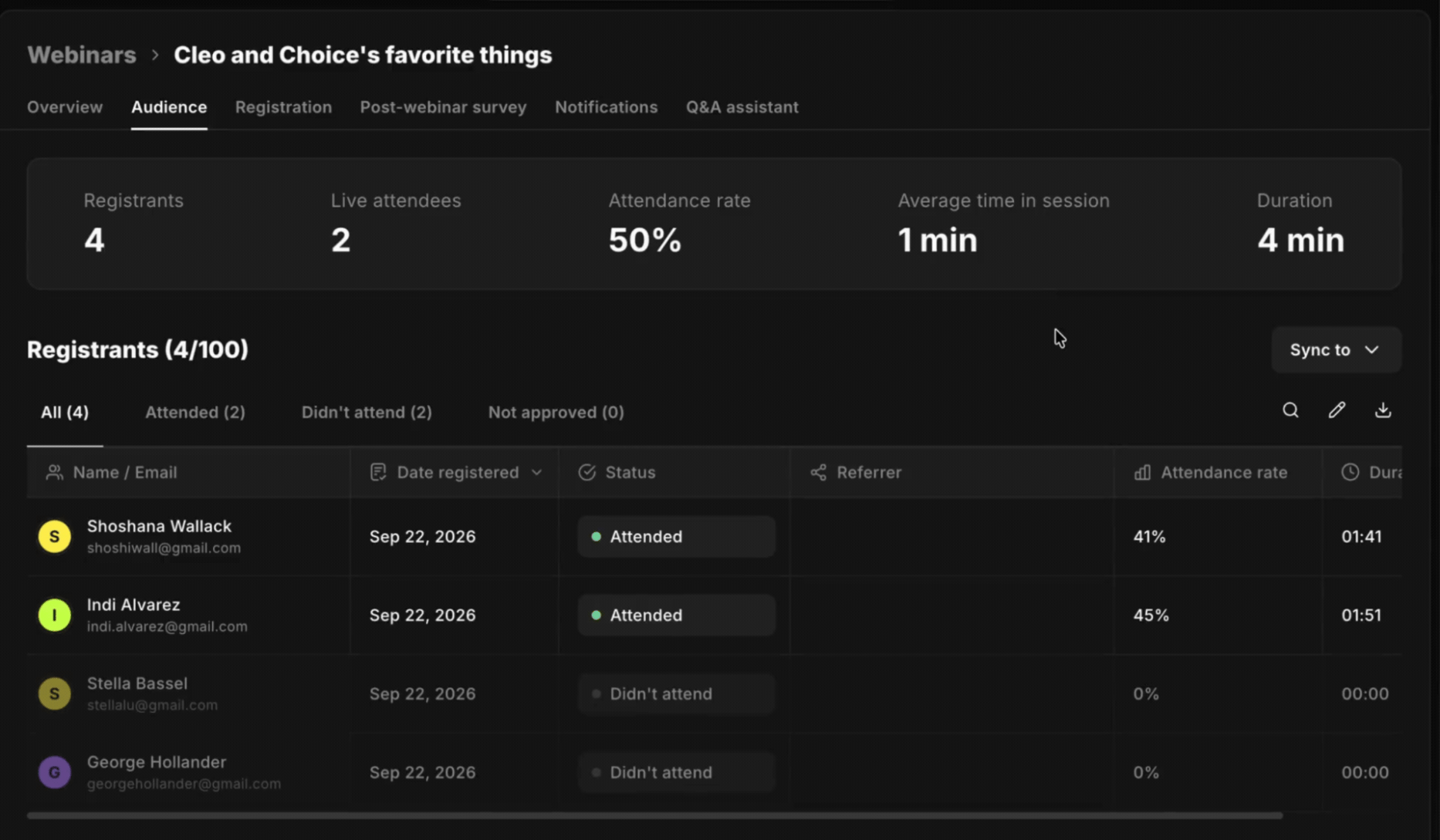
Task: Open Shoshana Wallack's Attended status selector
Action: (676, 537)
